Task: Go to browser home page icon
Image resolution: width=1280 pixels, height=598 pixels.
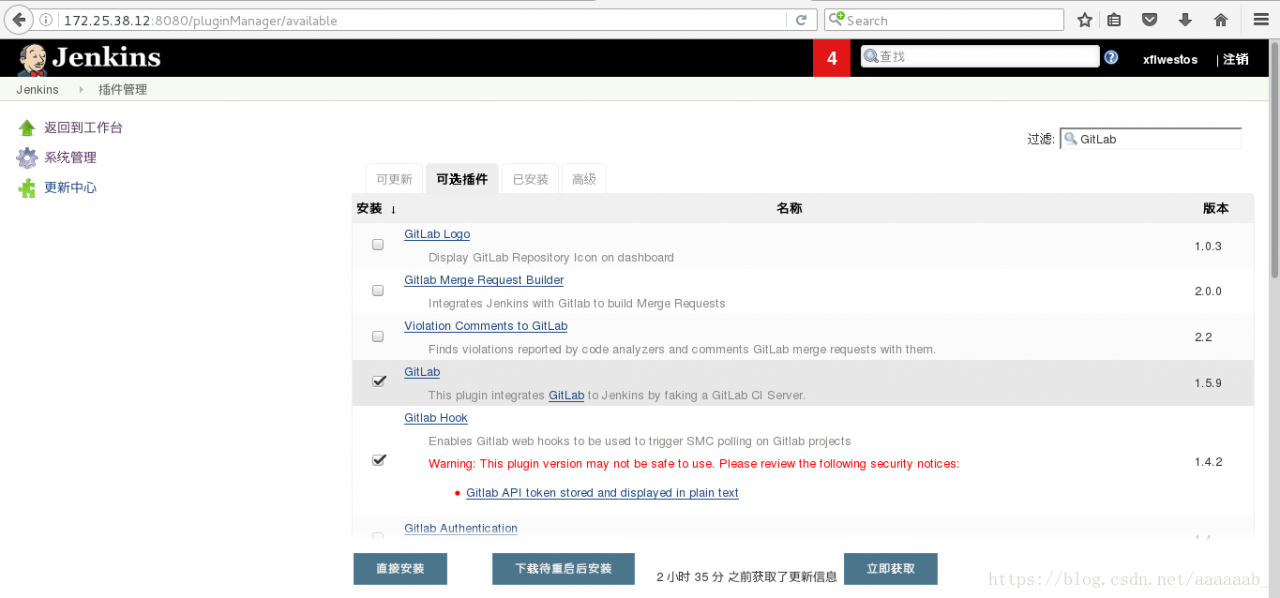Action: (x=1220, y=20)
